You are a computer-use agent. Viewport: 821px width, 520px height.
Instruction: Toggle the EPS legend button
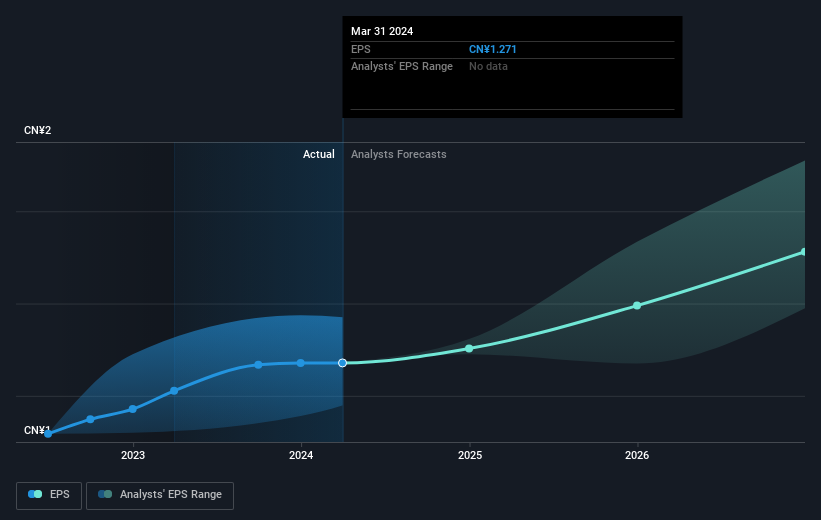49,495
